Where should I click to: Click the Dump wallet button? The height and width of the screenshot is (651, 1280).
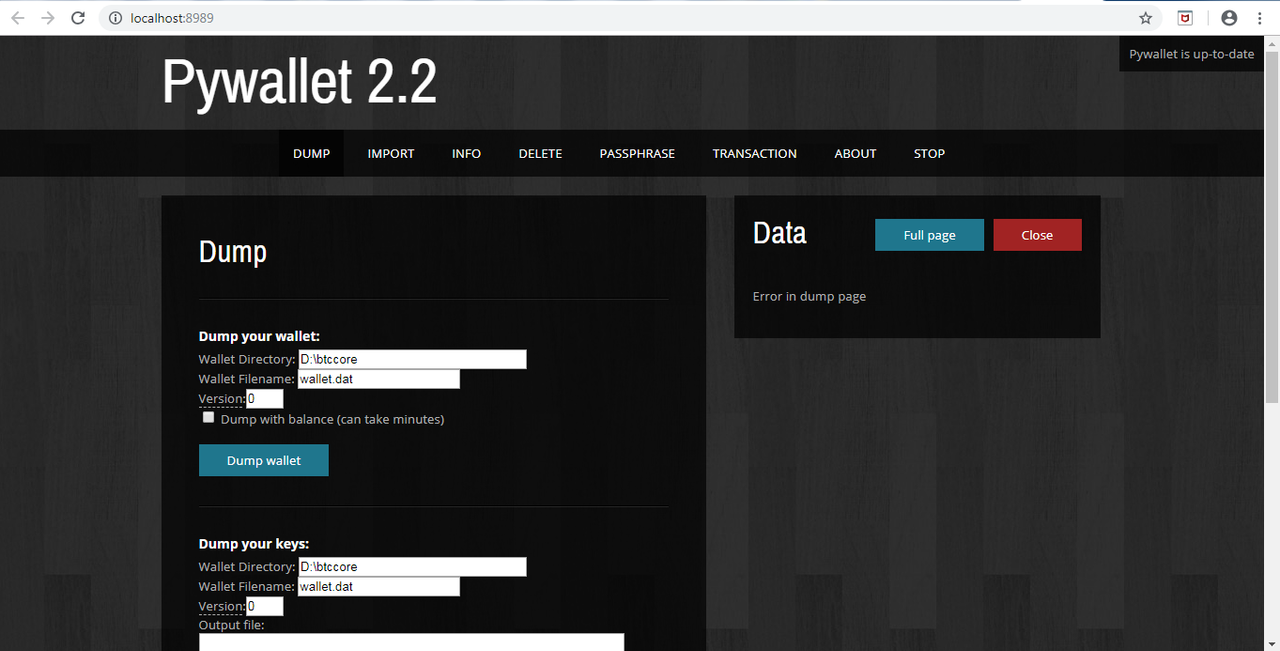[x=264, y=460]
